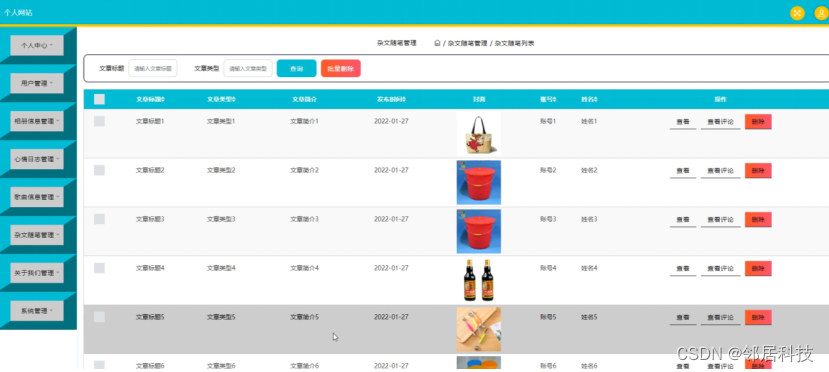The height and width of the screenshot is (372, 829).
Task: Click the 文章类型1 cell
Action: pyautogui.click(x=221, y=122)
